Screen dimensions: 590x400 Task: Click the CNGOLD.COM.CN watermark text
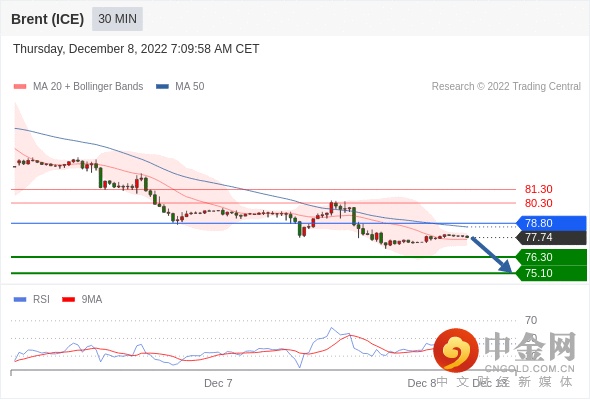click(x=529, y=369)
